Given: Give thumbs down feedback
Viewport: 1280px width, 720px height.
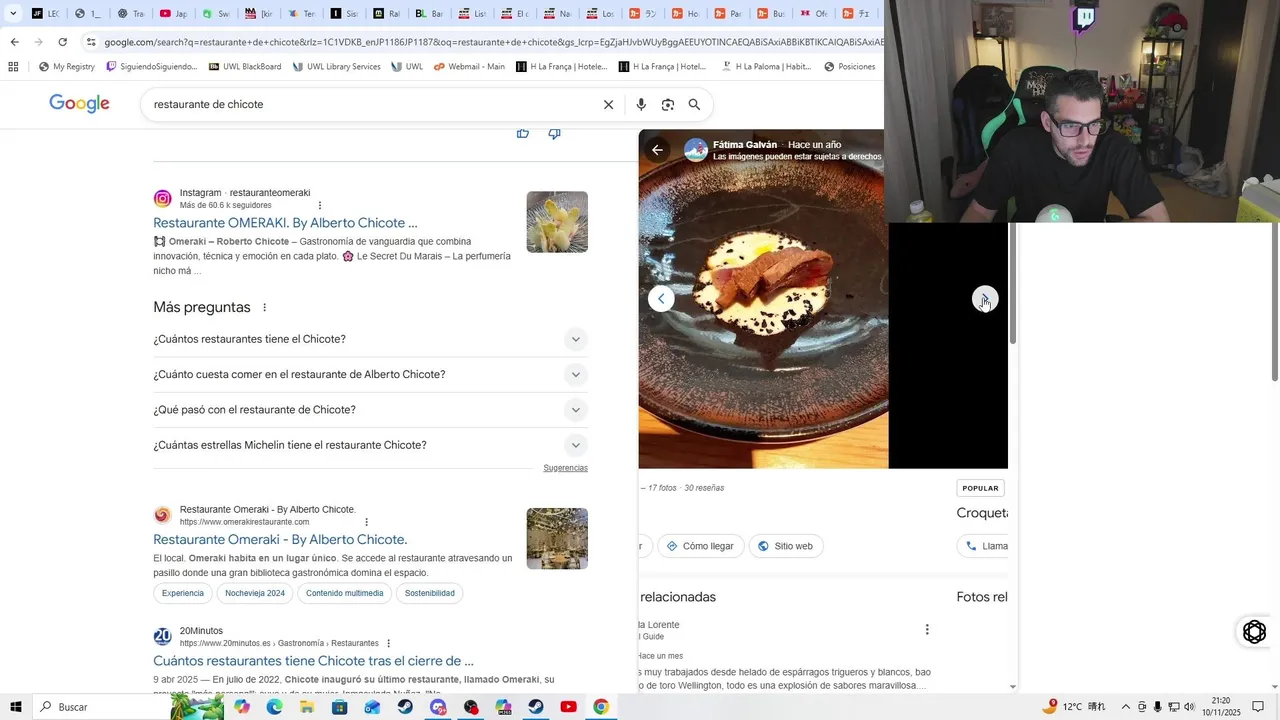Looking at the screenshot, I should (x=555, y=133).
